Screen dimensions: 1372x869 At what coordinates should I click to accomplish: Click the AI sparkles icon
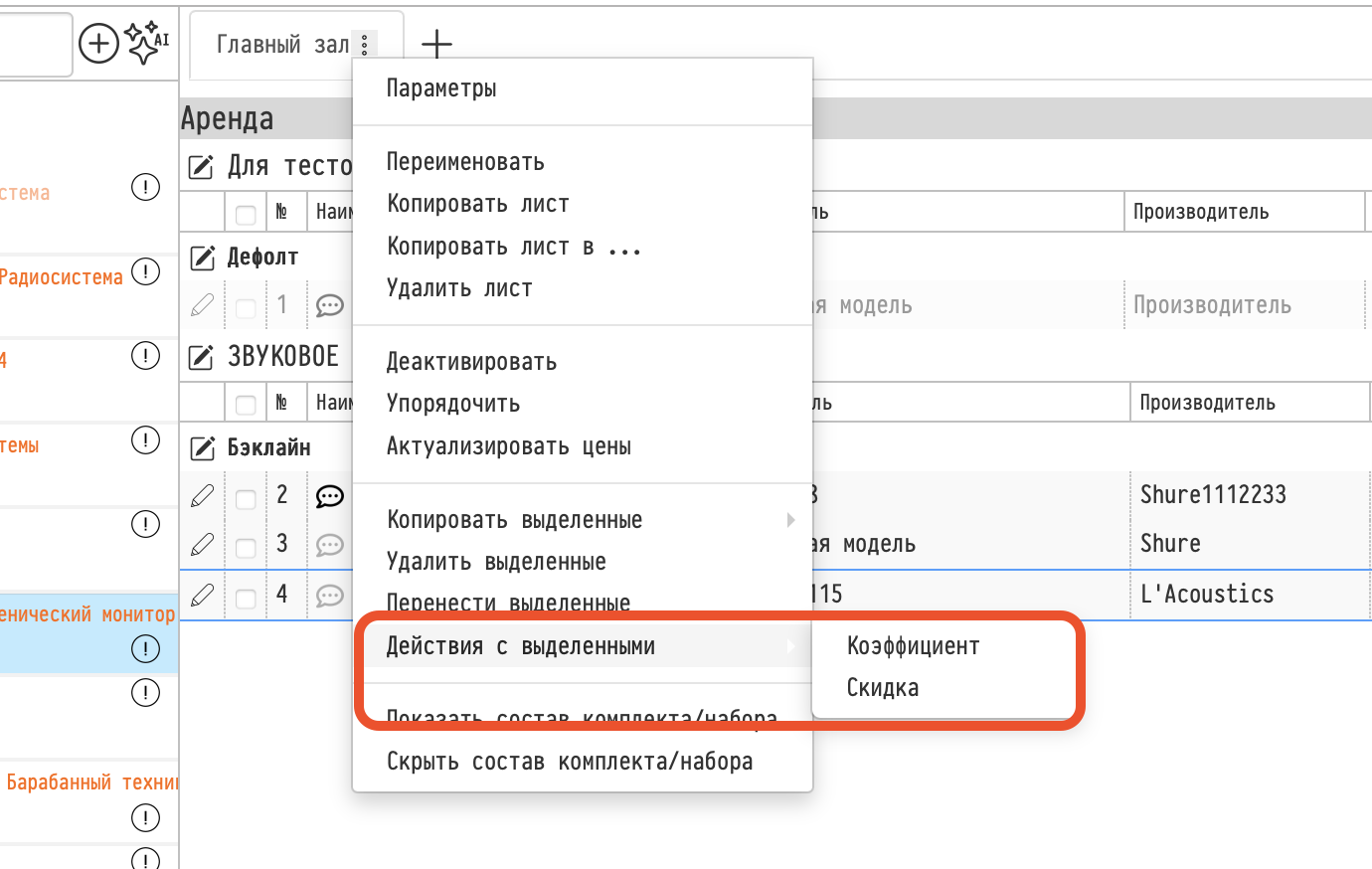click(x=146, y=43)
